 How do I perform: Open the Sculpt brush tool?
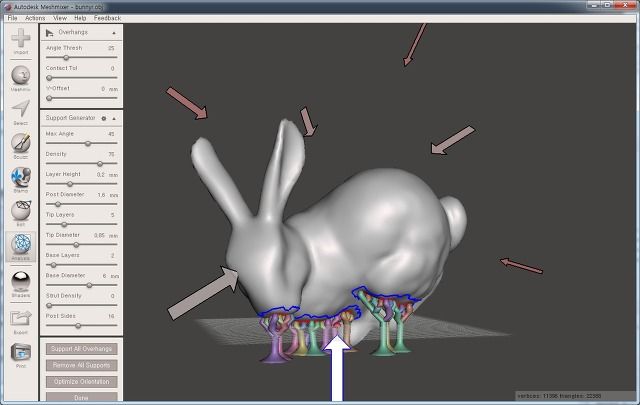20,142
